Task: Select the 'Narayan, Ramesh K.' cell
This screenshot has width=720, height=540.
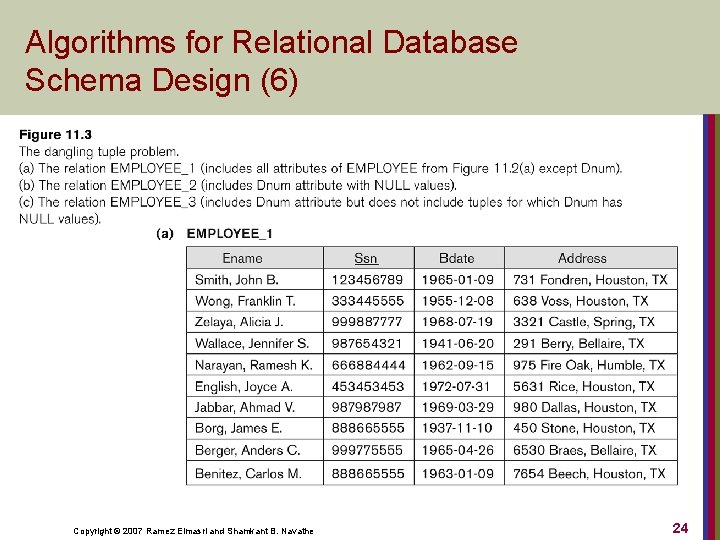Action: [x=253, y=365]
